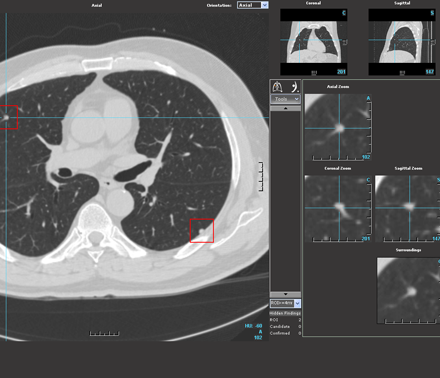The width and height of the screenshot is (440, 378).
Task: Click the down arrow of the findings list
Action: pyautogui.click(x=285, y=294)
